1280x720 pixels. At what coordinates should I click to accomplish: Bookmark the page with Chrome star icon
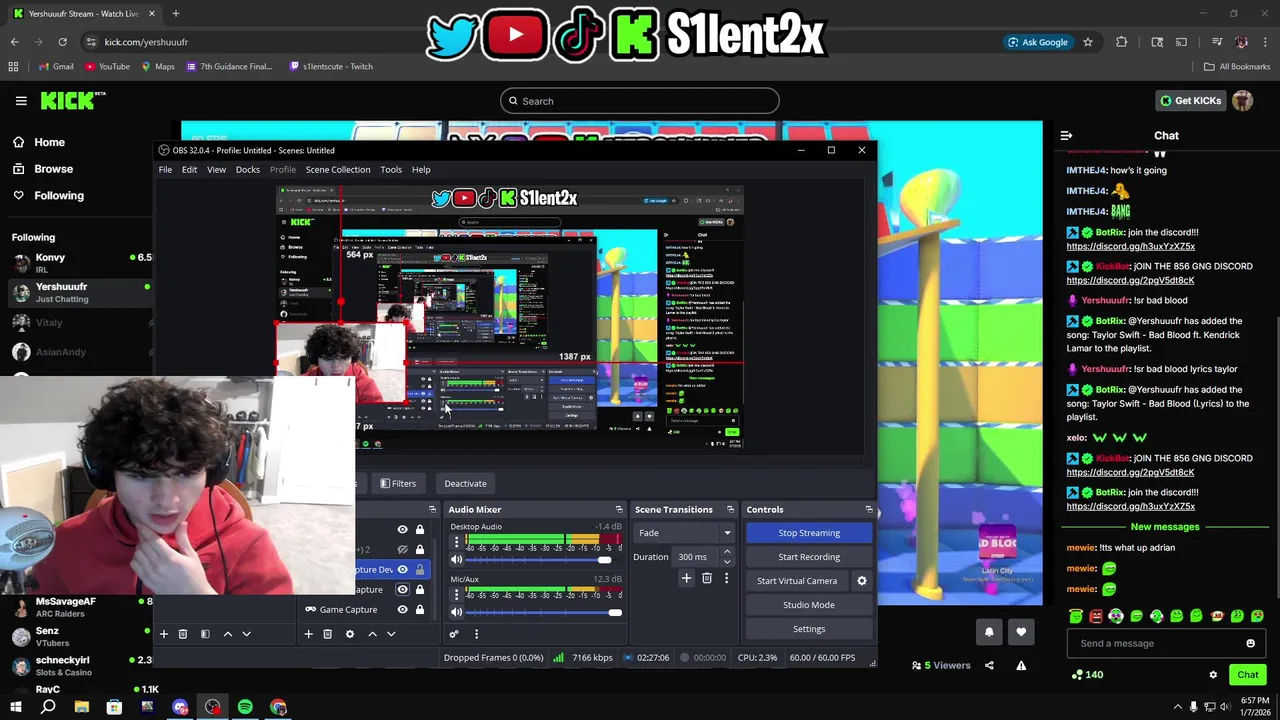click(x=1088, y=42)
